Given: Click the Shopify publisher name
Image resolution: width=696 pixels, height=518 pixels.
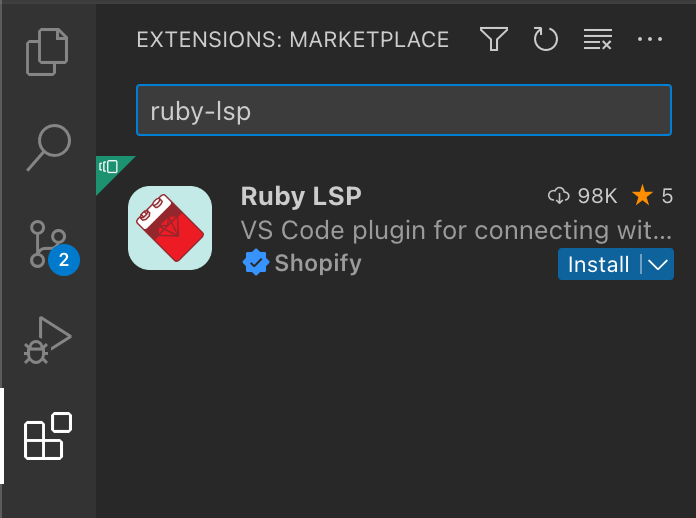Looking at the screenshot, I should pos(318,264).
